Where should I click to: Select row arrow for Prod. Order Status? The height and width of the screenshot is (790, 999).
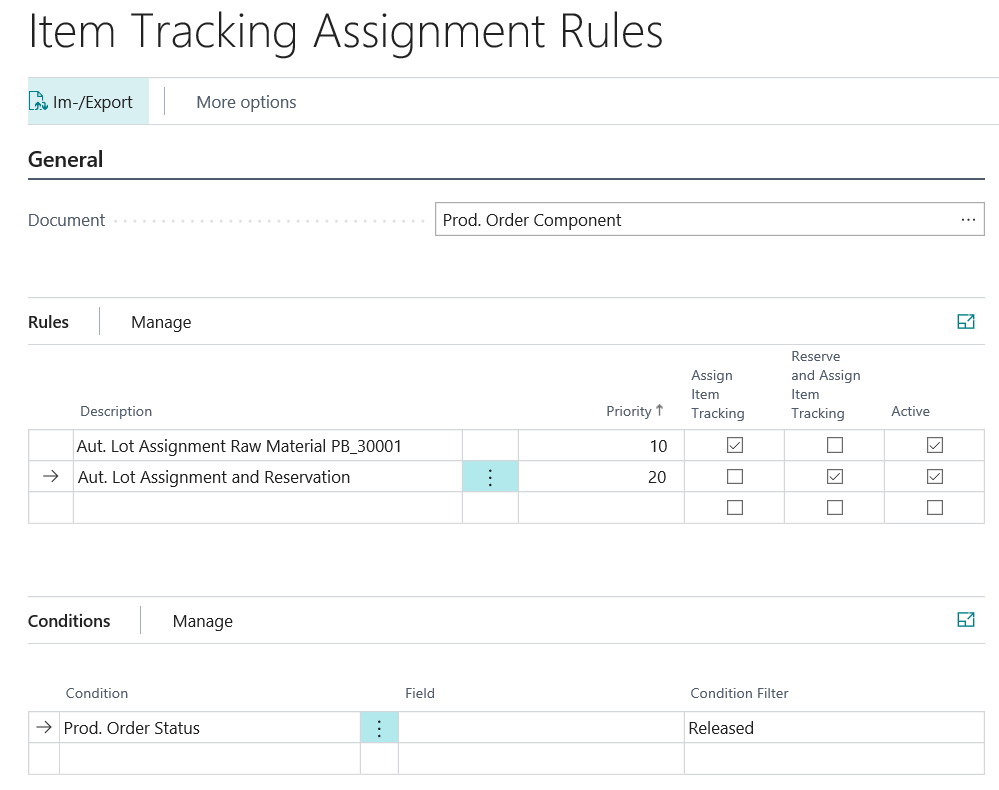[x=43, y=728]
